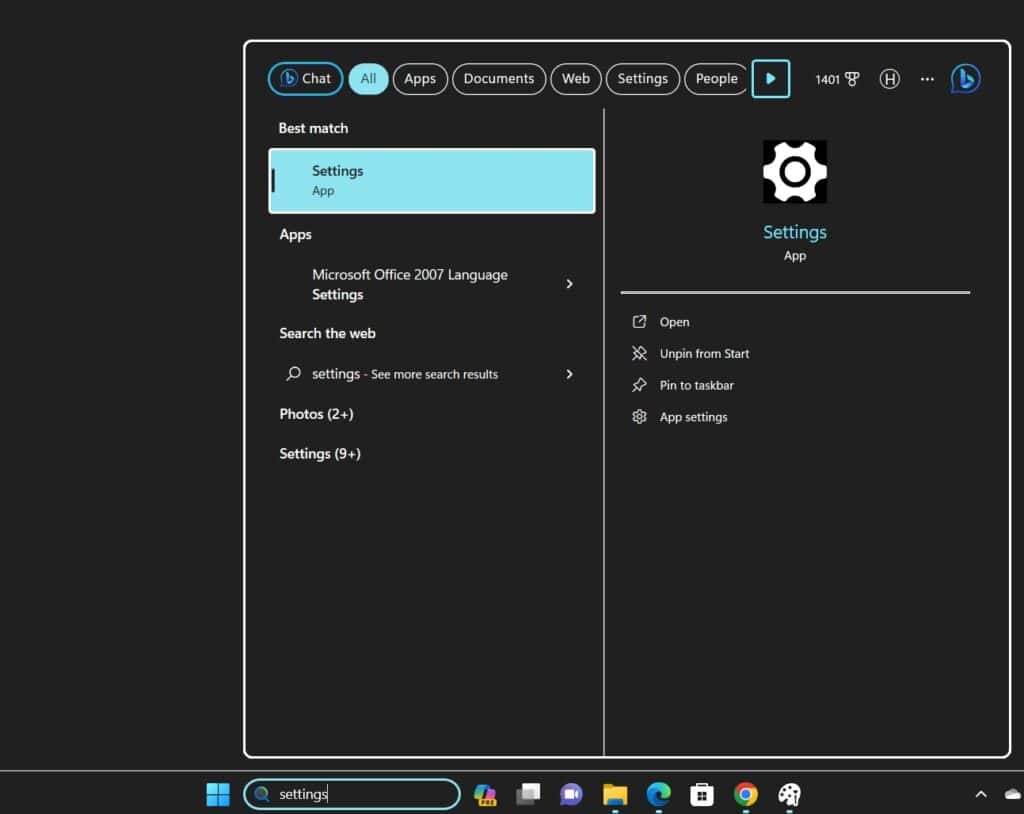Switch to the Documents search tab
This screenshot has width=1024, height=814.
[x=499, y=79]
